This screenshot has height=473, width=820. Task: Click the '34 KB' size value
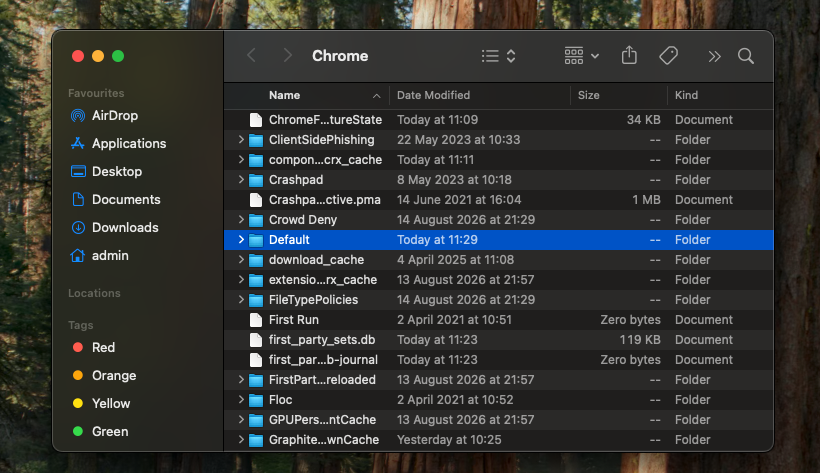coord(644,120)
